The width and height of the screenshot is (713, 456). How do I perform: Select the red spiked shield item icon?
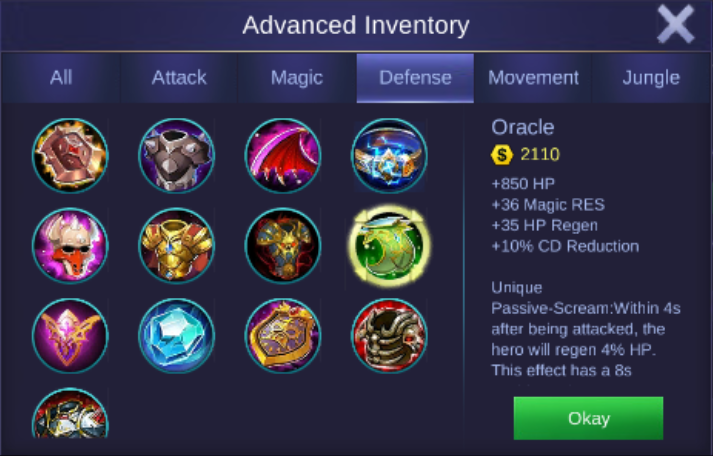click(70, 155)
